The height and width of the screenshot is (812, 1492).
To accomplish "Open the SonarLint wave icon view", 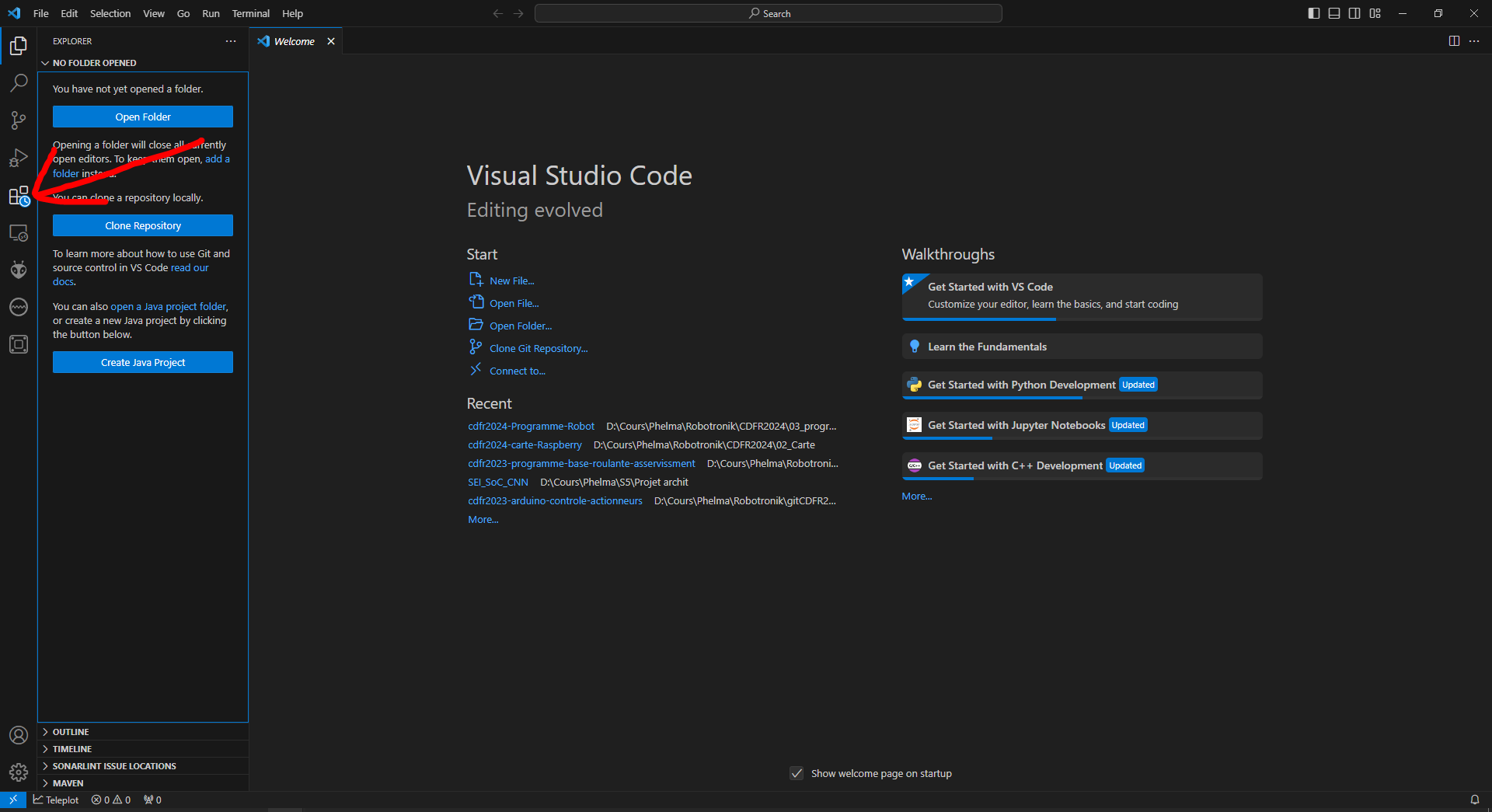I will point(19,308).
